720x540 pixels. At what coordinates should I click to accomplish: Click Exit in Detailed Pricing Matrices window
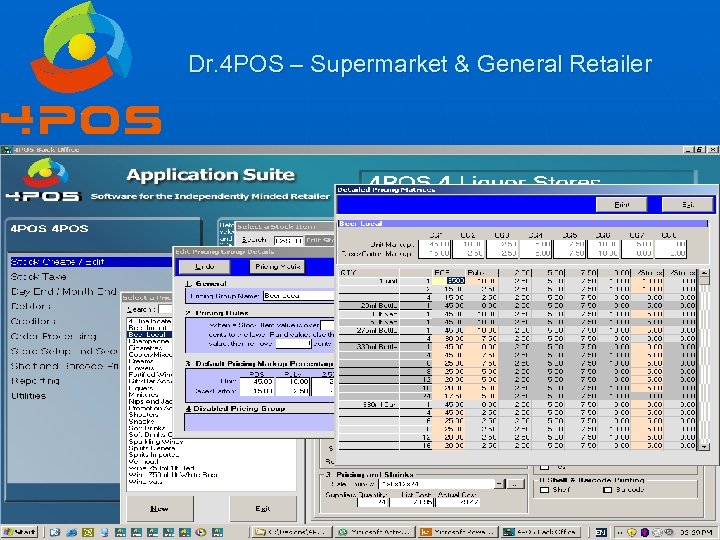tap(687, 205)
